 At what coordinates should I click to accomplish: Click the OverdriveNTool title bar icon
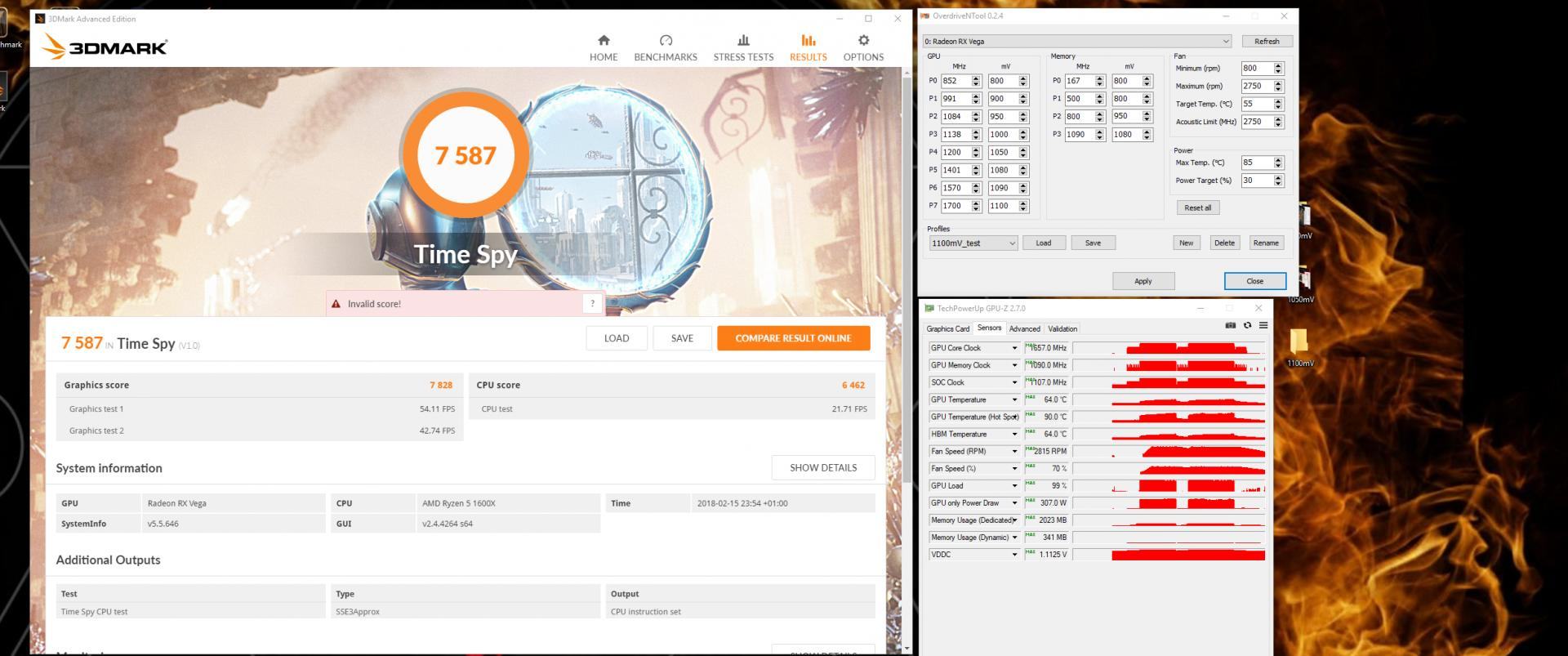pyautogui.click(x=925, y=16)
